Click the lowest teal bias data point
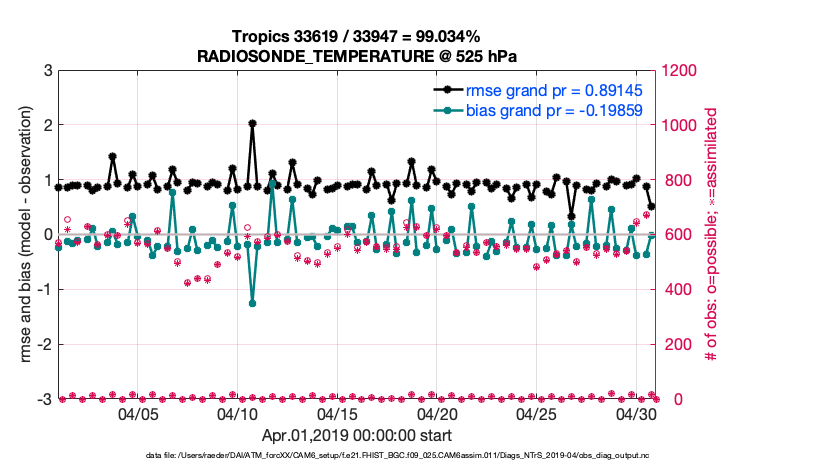 click(252, 303)
